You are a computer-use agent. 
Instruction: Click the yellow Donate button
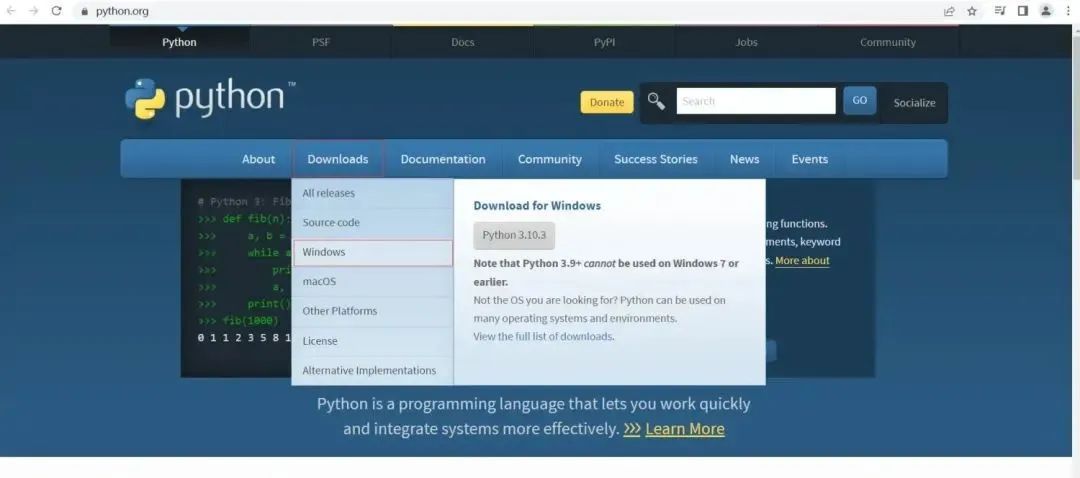click(607, 102)
